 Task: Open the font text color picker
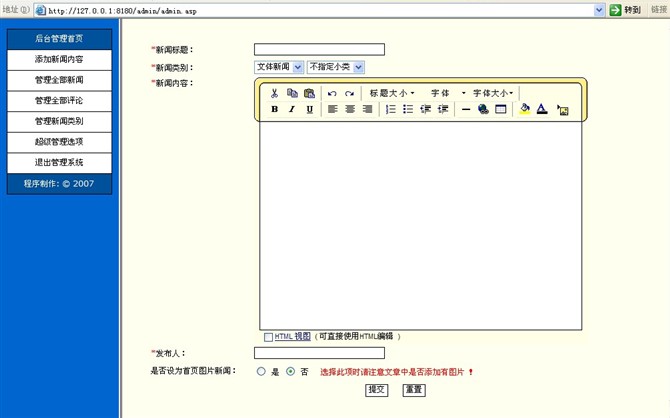(542, 109)
